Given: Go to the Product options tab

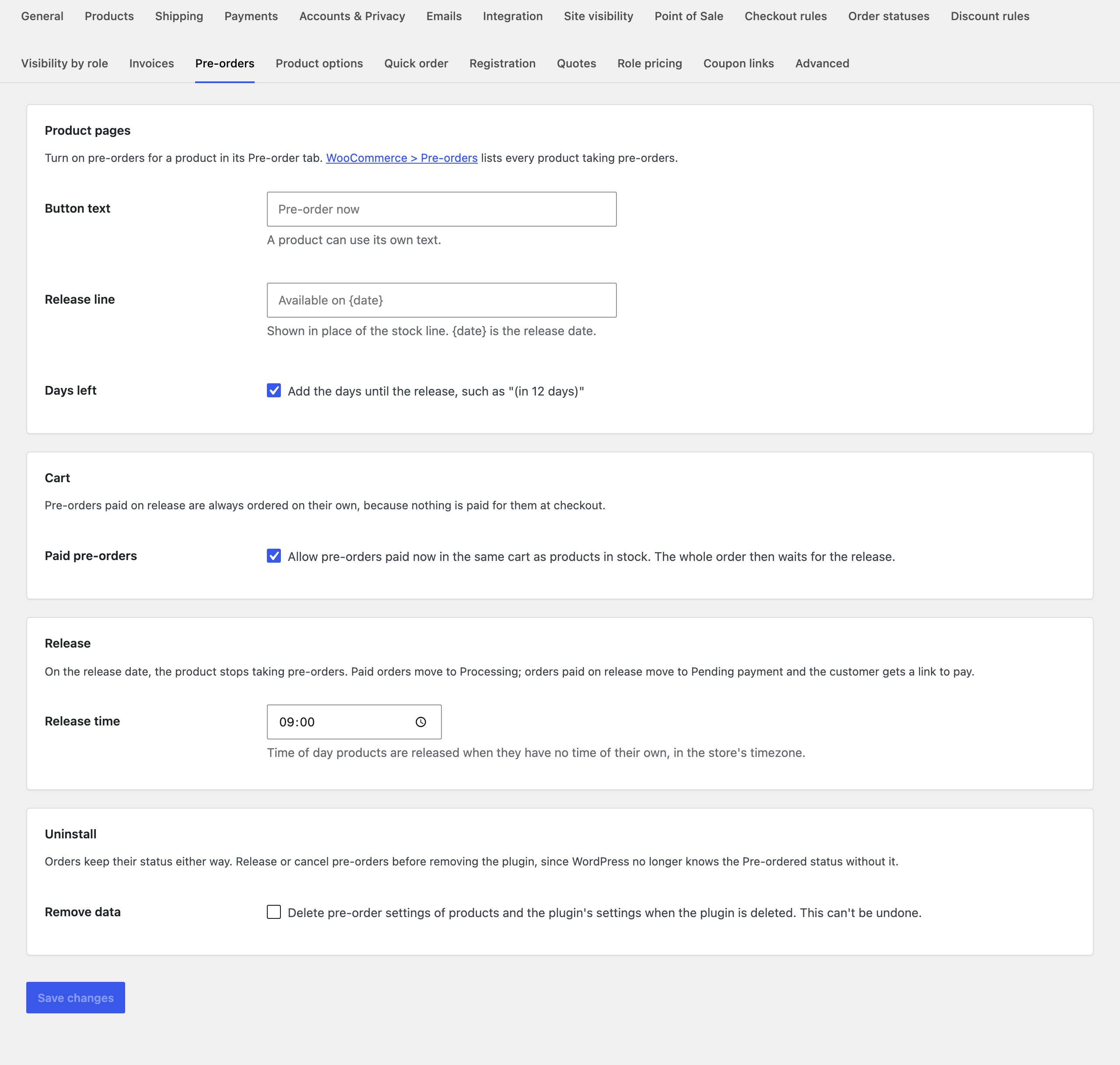Looking at the screenshot, I should [319, 63].
